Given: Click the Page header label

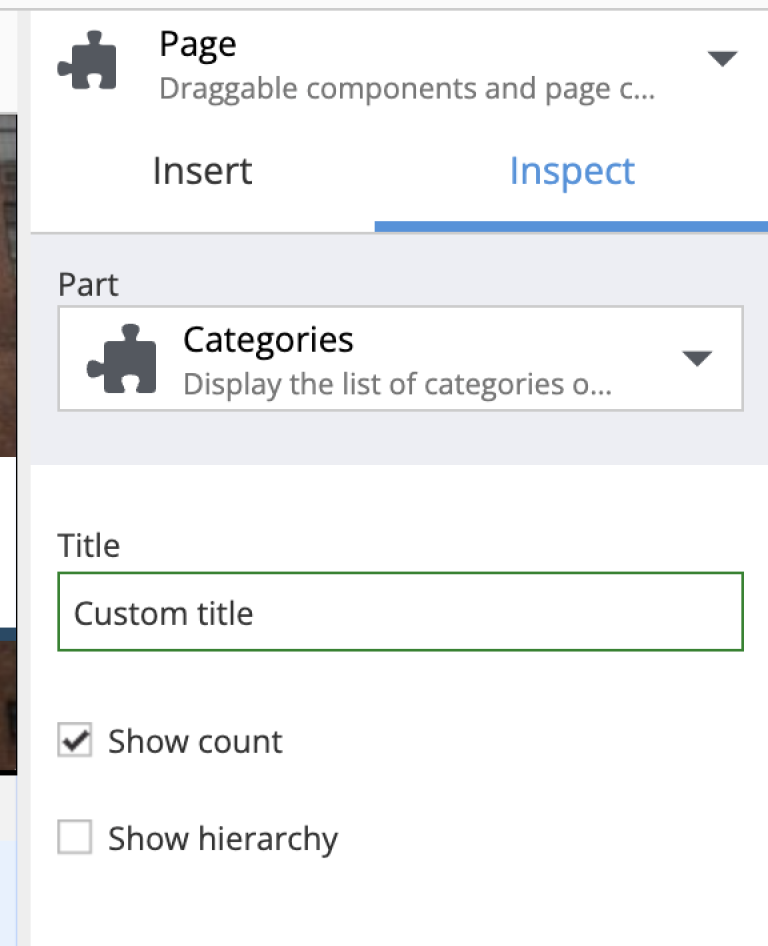Looking at the screenshot, I should tap(196, 44).
